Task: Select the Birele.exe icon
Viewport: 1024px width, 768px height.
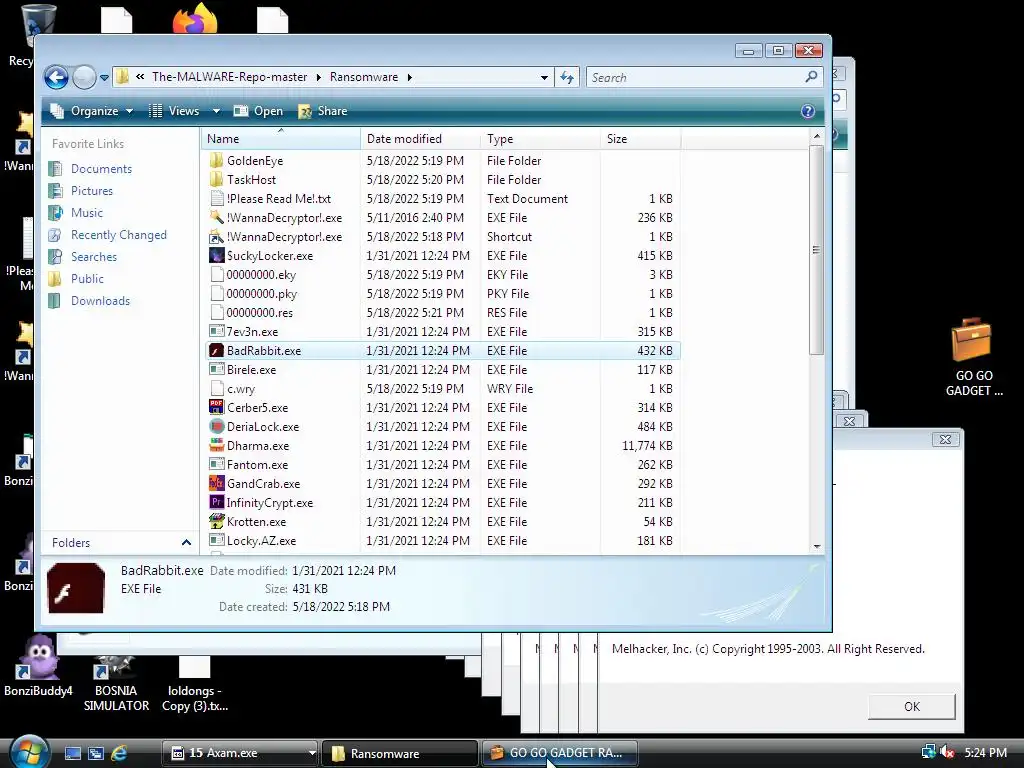Action: click(x=216, y=370)
